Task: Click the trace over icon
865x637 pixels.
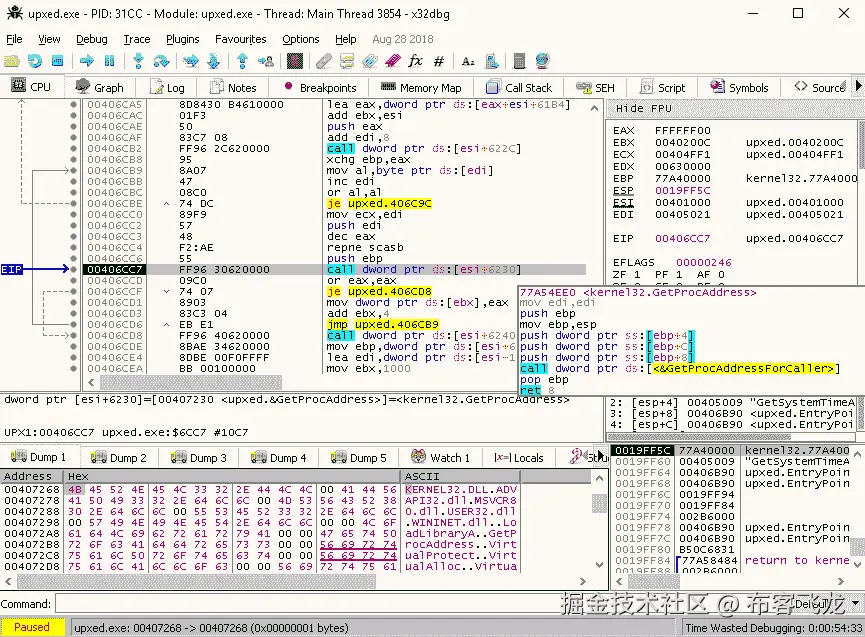Action: [213, 61]
